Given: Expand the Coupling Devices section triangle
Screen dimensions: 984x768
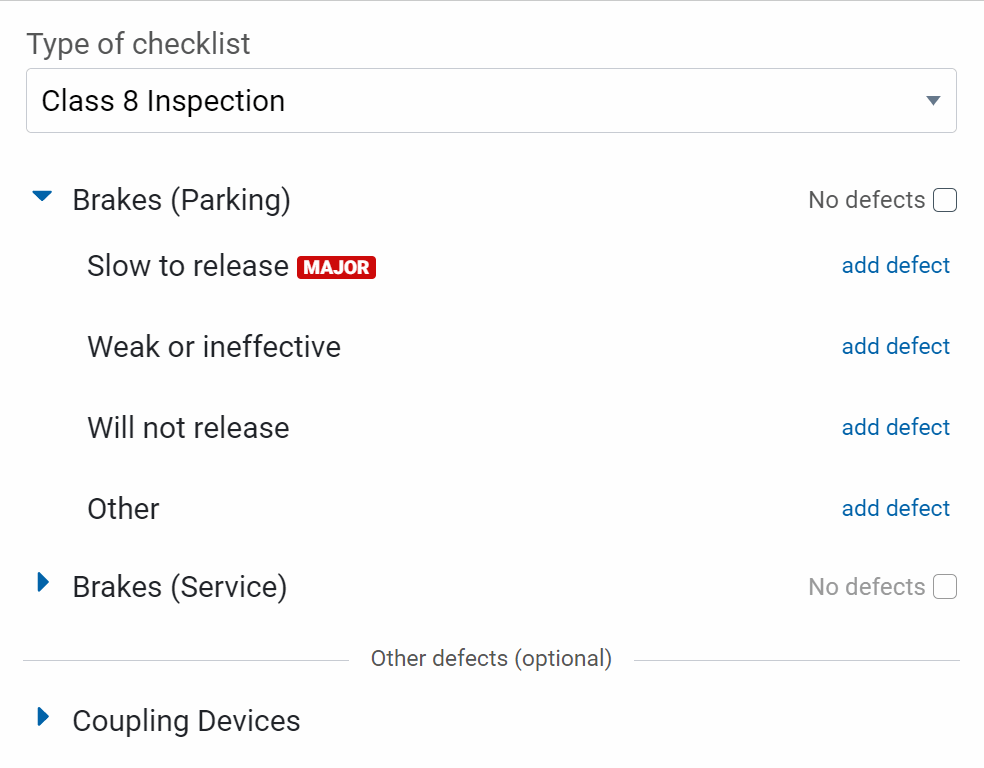Looking at the screenshot, I should pos(43,717).
